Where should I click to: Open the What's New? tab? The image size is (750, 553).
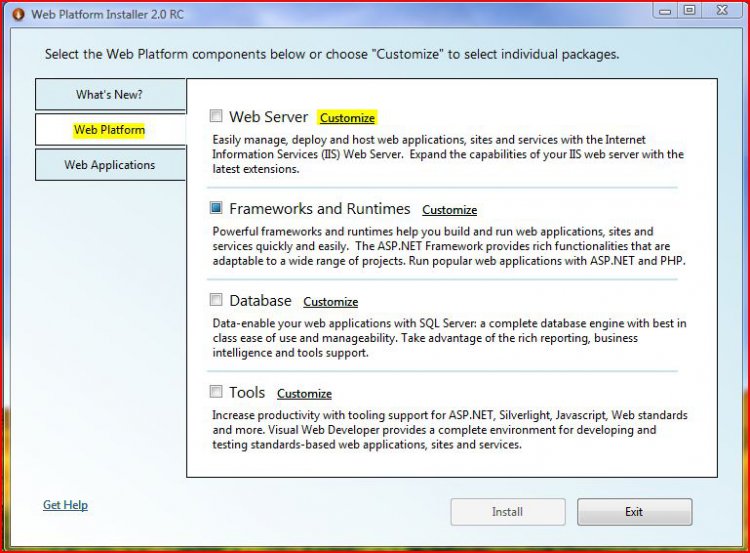110,94
